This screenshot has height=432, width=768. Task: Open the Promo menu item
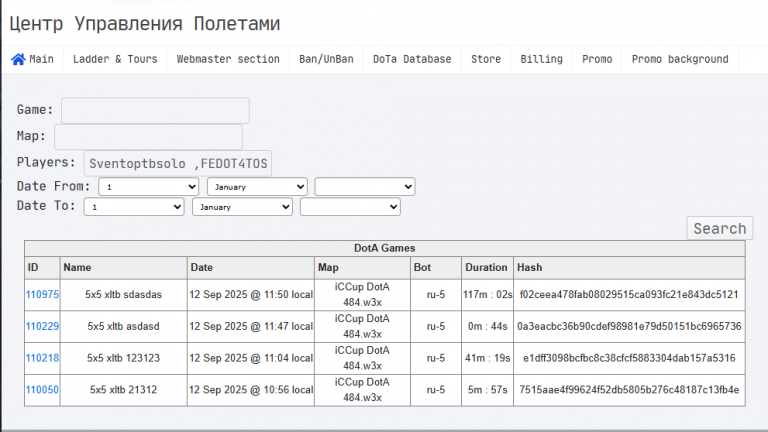[x=597, y=59]
